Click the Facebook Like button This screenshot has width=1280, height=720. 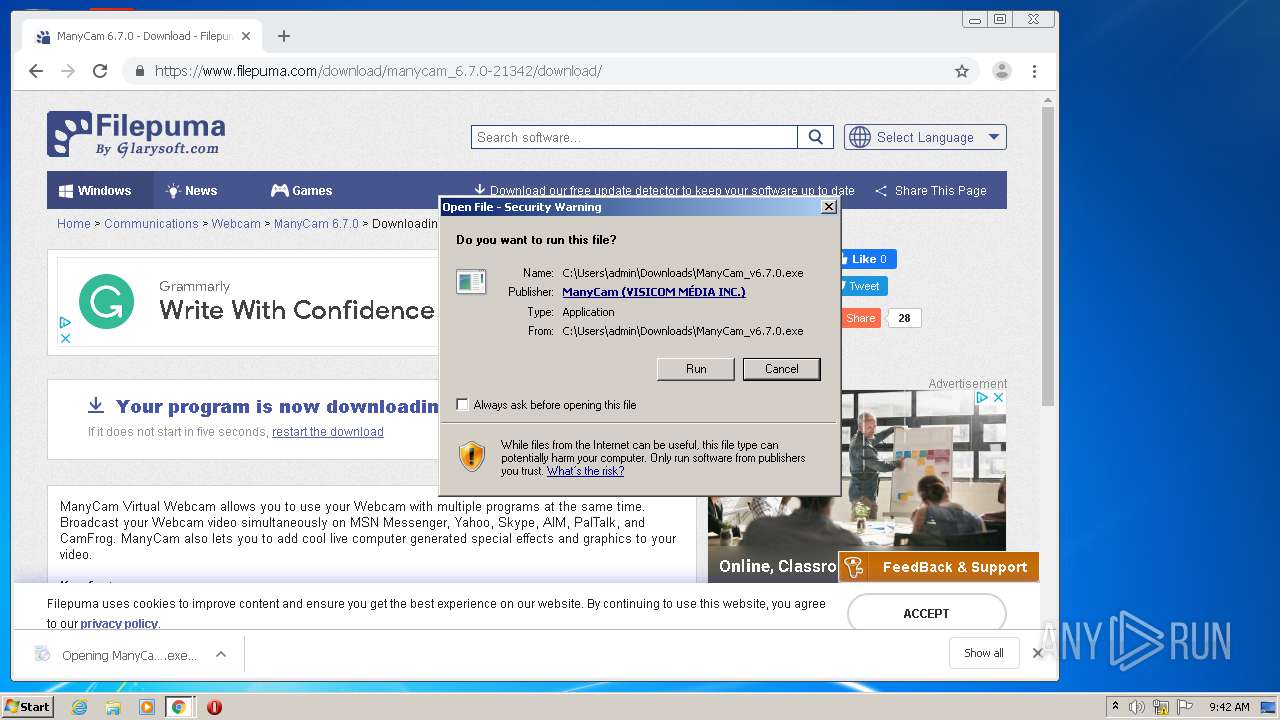[x=867, y=259]
